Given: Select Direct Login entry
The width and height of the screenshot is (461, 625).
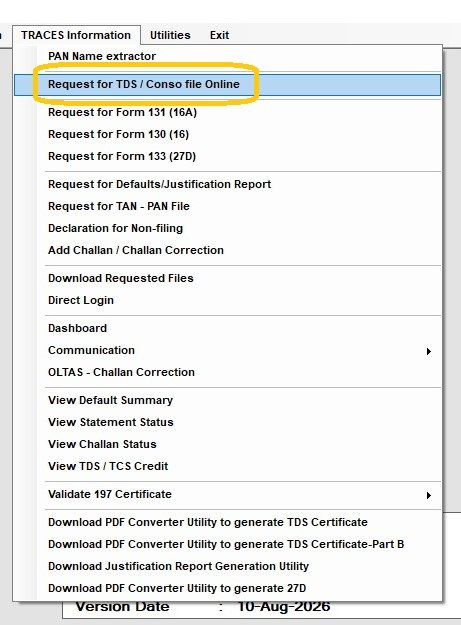Looking at the screenshot, I should point(228,300).
